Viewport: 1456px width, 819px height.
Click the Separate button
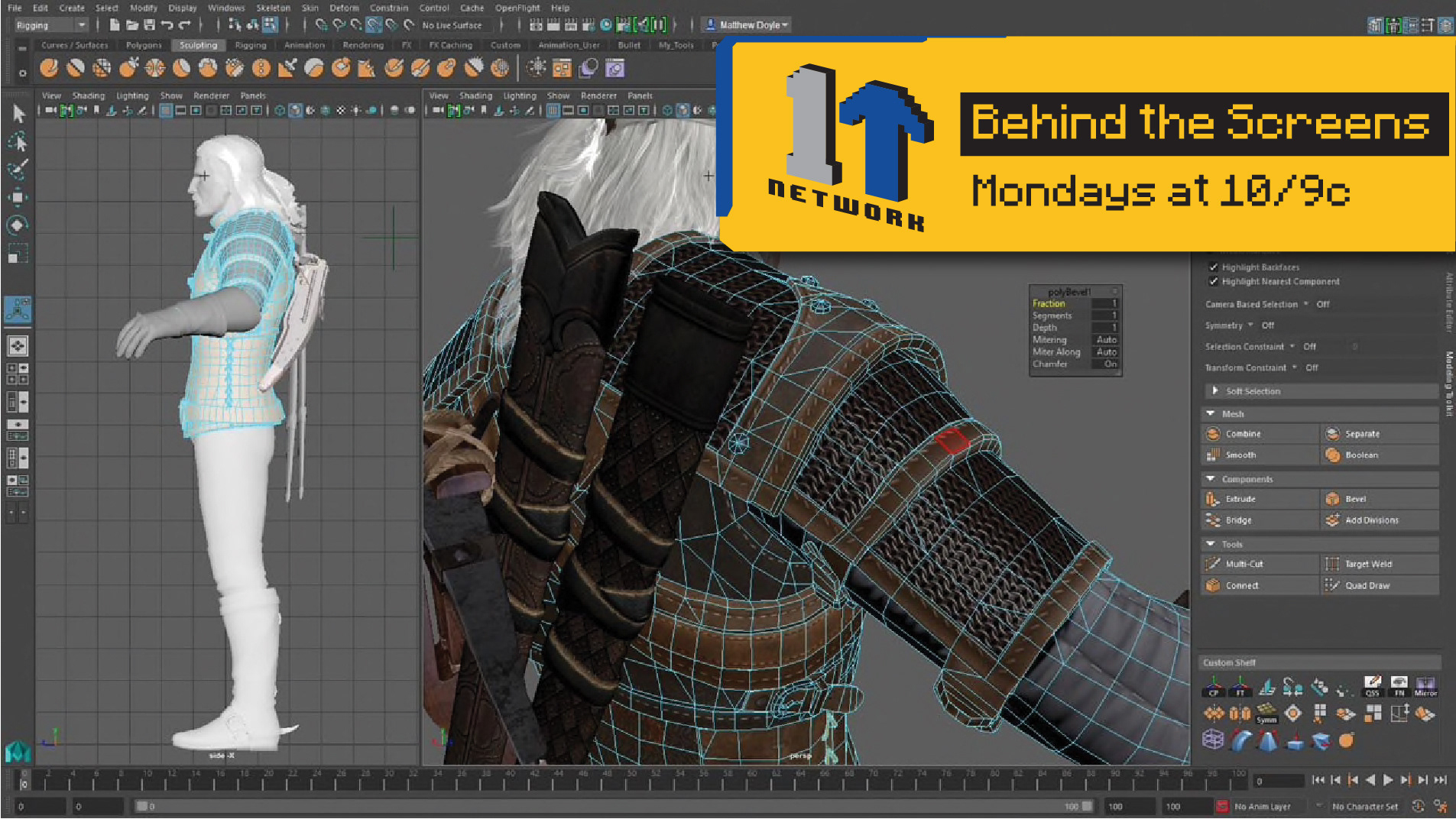(1380, 434)
